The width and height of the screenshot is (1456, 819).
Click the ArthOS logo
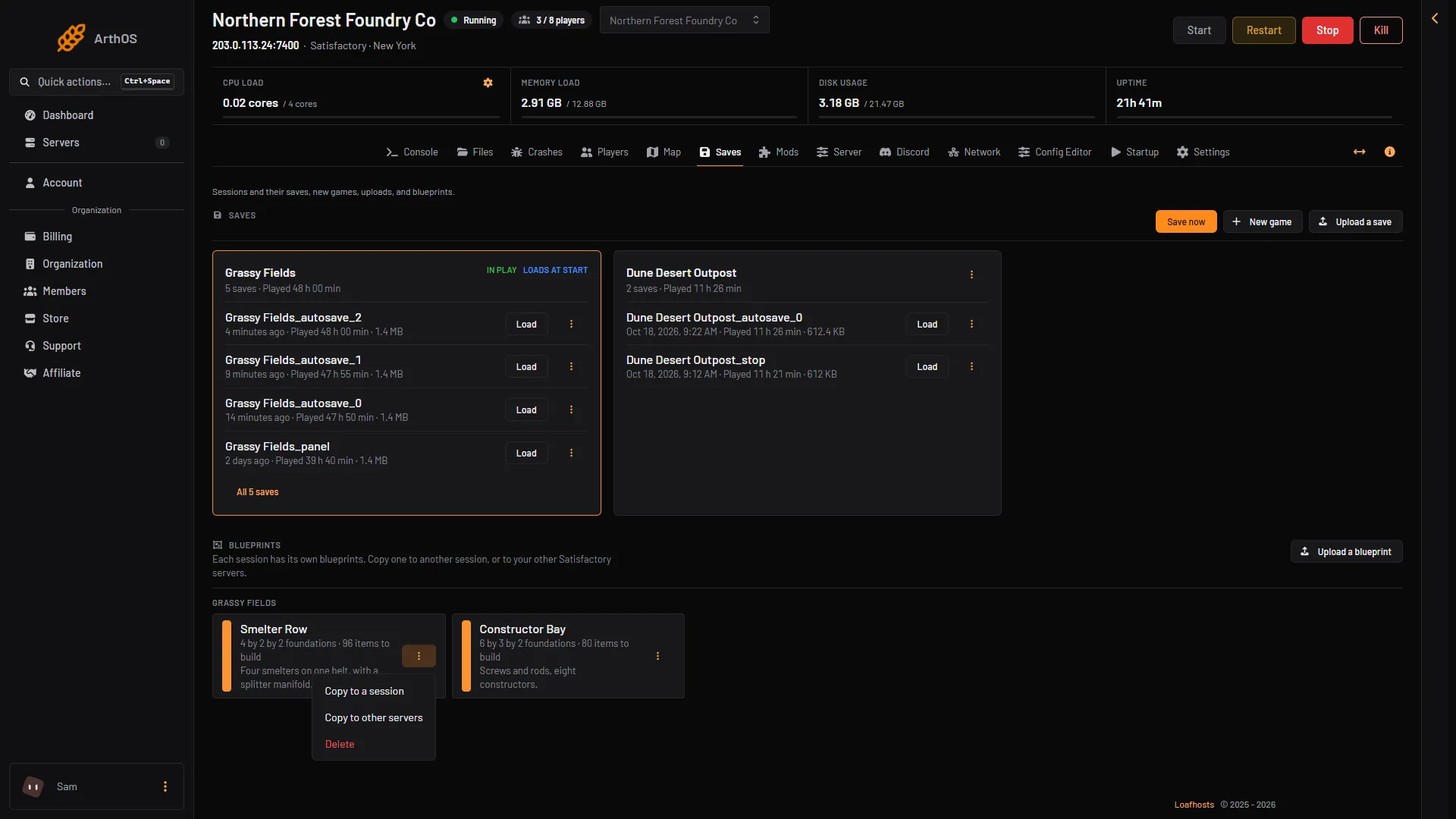[x=96, y=38]
